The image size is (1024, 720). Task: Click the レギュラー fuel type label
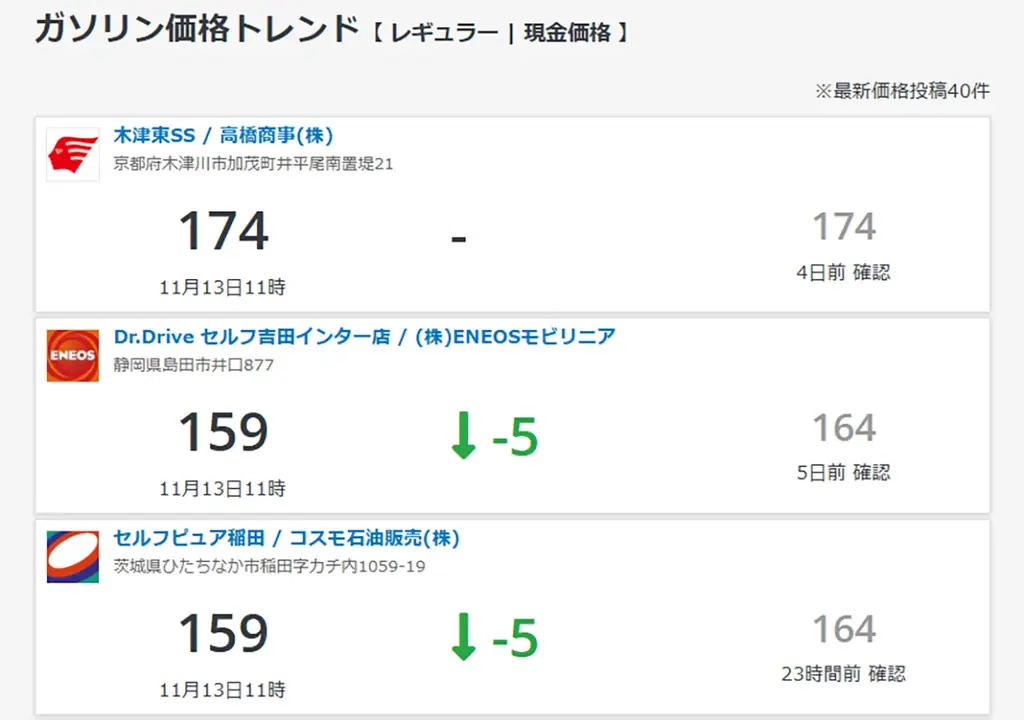click(x=444, y=33)
